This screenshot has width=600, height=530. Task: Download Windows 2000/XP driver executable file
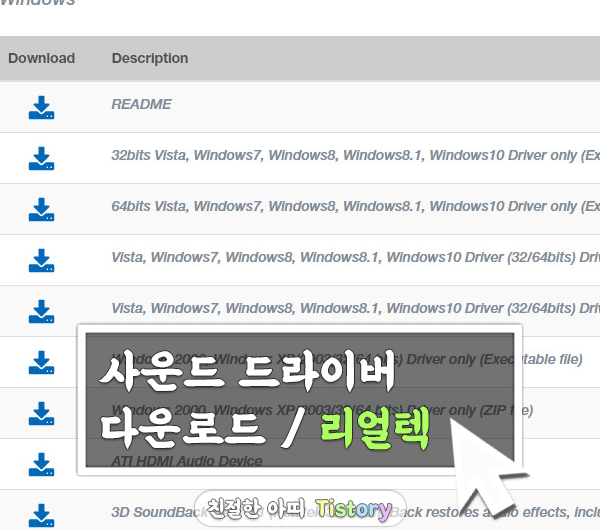point(41,362)
